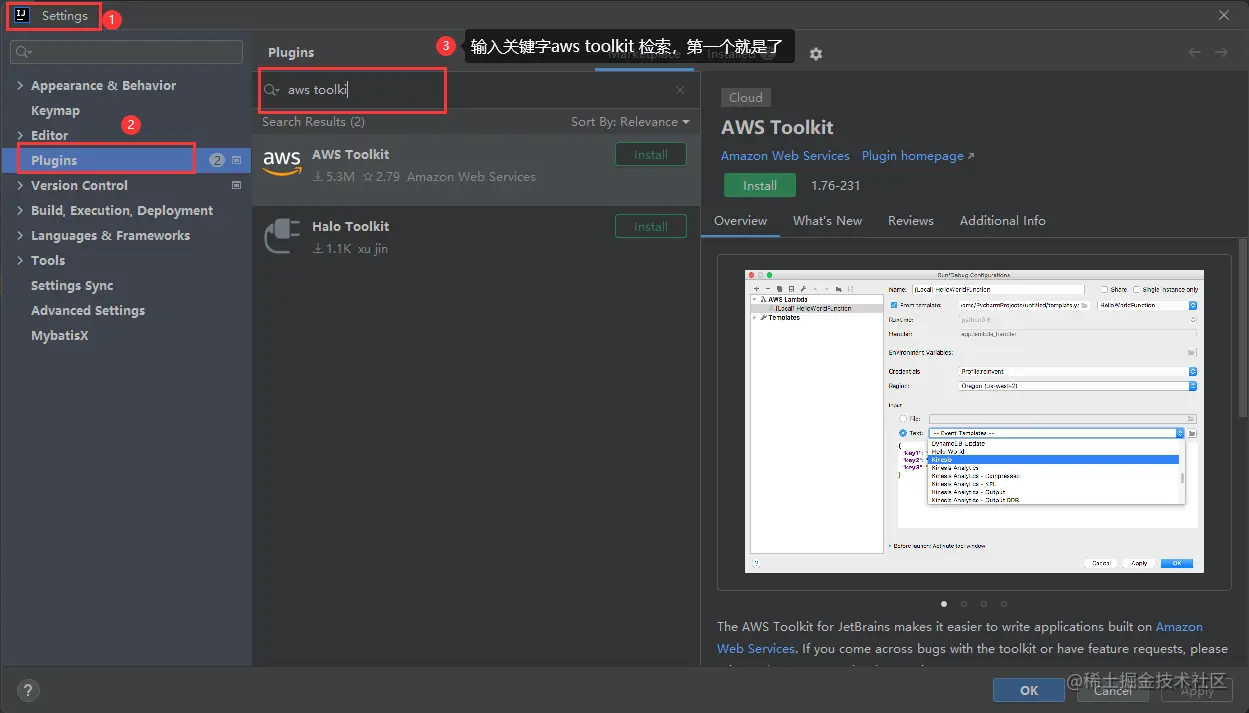Click the Cloud category tag

[746, 97]
